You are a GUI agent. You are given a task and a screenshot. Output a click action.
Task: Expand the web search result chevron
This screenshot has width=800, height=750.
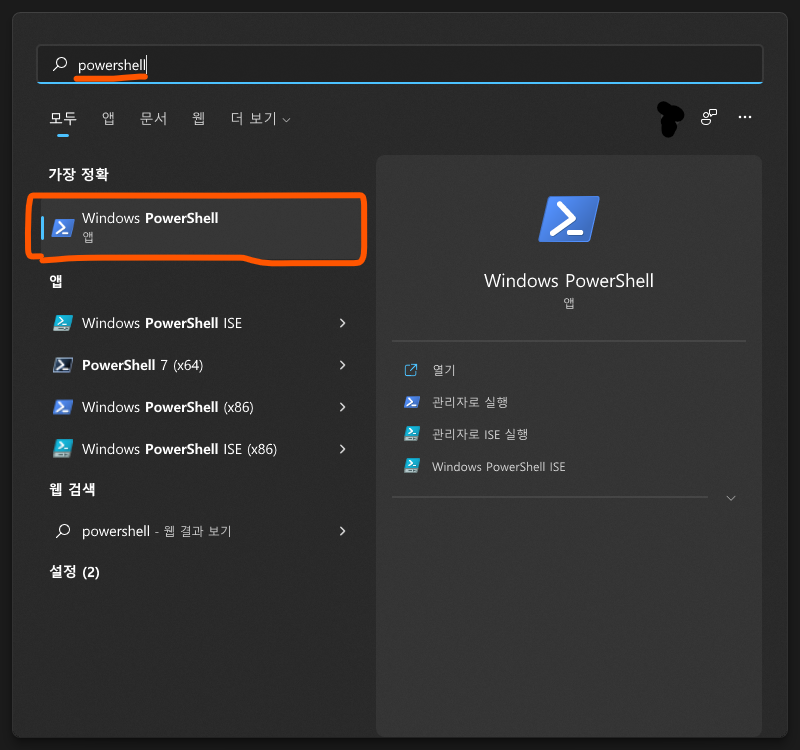(342, 531)
